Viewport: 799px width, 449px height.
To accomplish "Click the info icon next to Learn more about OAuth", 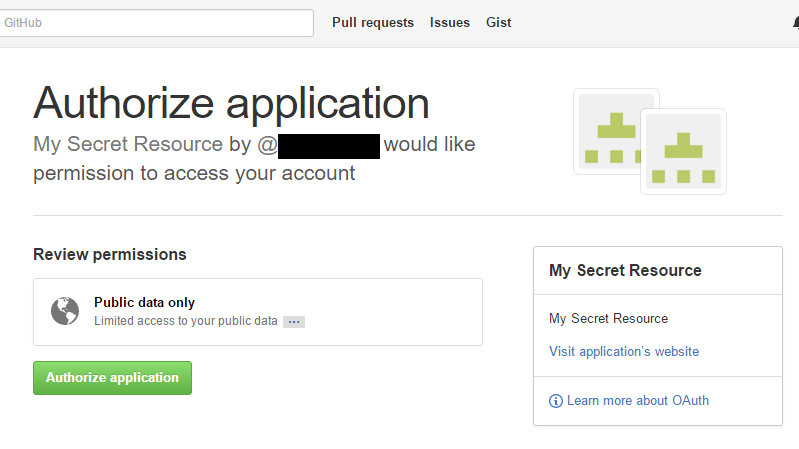I will (556, 401).
